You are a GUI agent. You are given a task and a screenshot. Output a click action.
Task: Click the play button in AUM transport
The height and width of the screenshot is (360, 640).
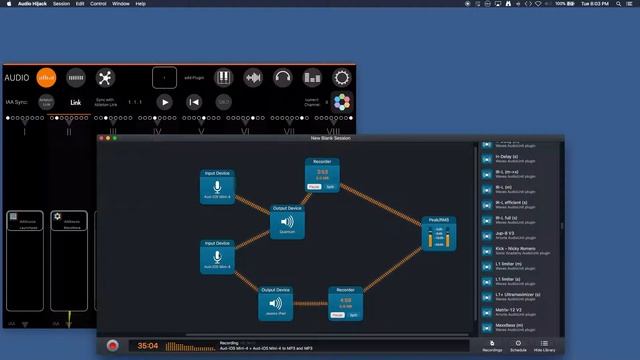tap(164, 102)
